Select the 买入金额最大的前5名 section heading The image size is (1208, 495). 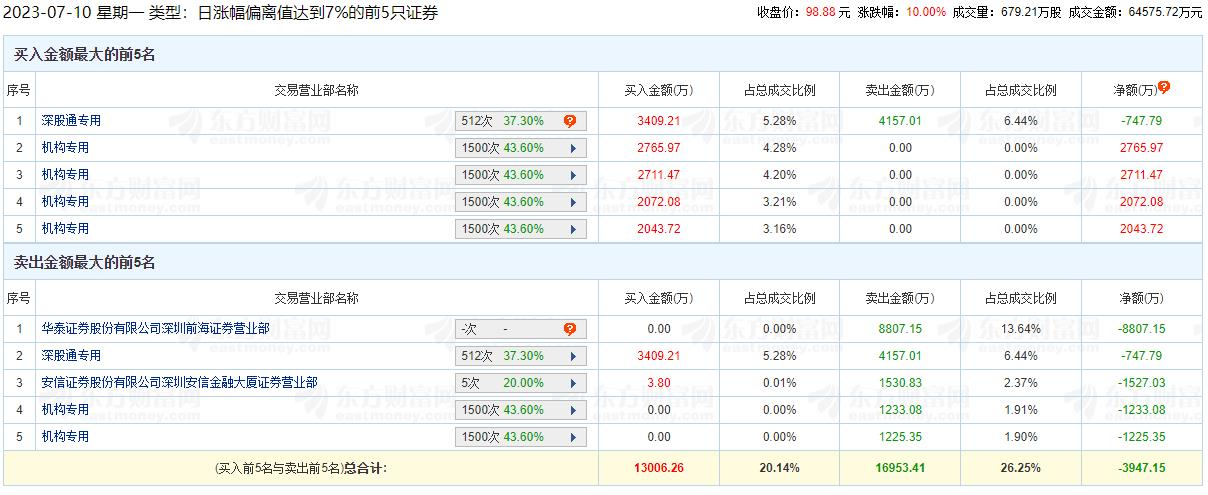pyautogui.click(x=85, y=55)
